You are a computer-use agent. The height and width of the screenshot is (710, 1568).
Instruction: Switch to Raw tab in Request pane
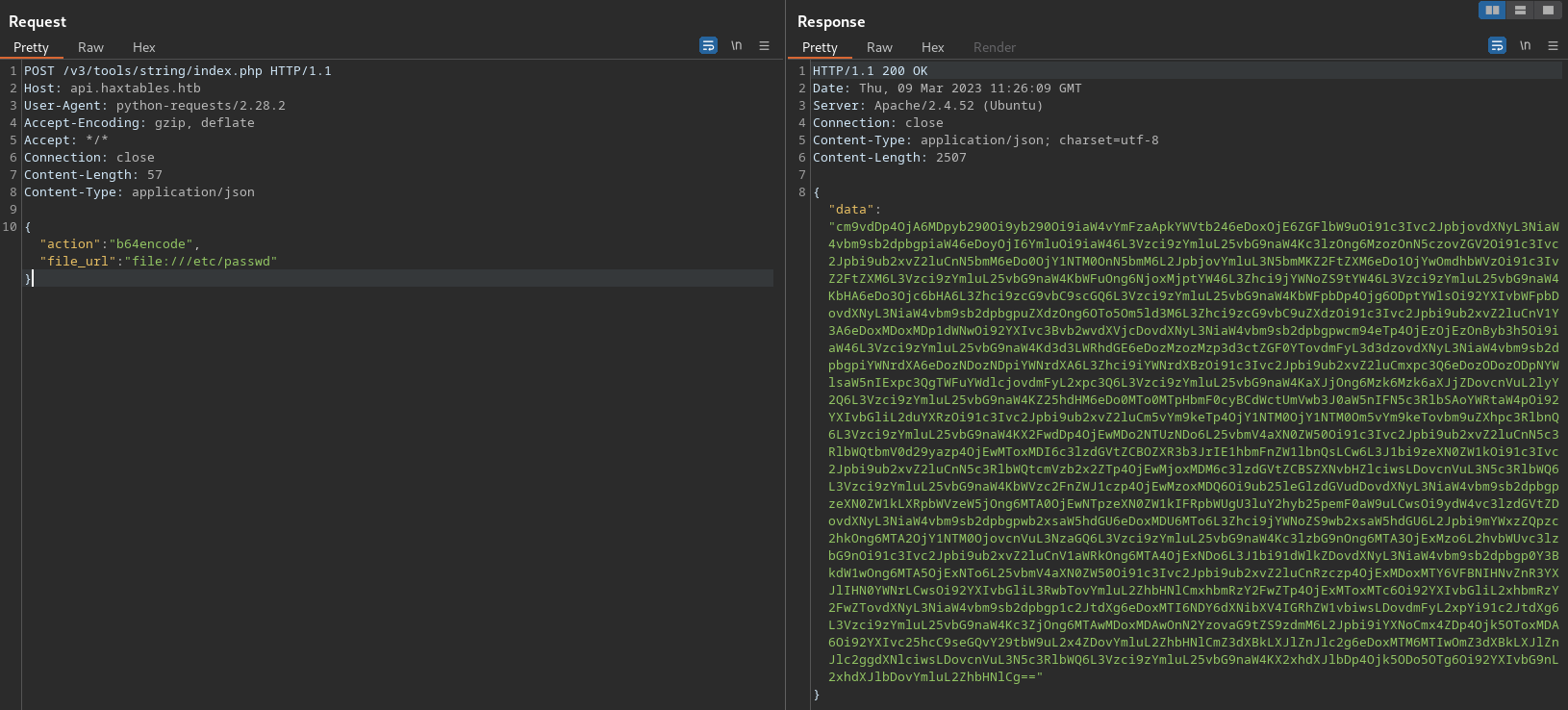[x=90, y=47]
